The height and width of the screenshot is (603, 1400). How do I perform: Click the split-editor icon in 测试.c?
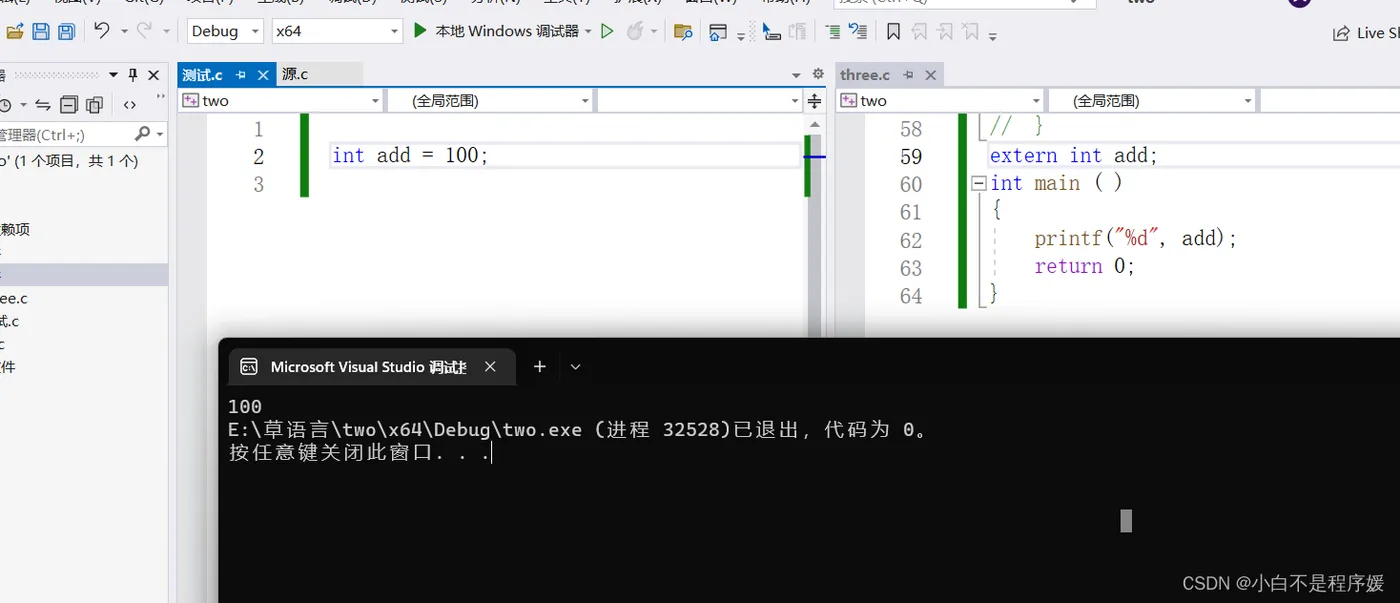(814, 101)
